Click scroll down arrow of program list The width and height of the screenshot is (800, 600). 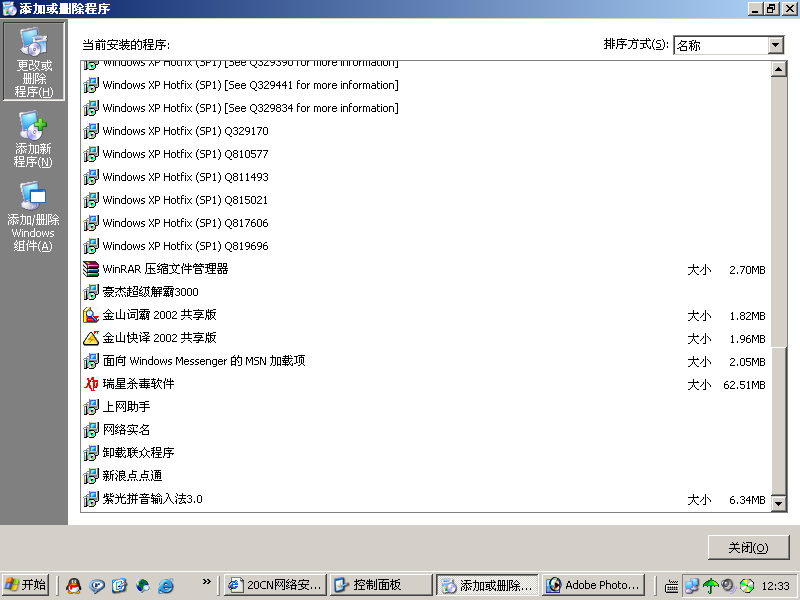pyautogui.click(x=779, y=504)
